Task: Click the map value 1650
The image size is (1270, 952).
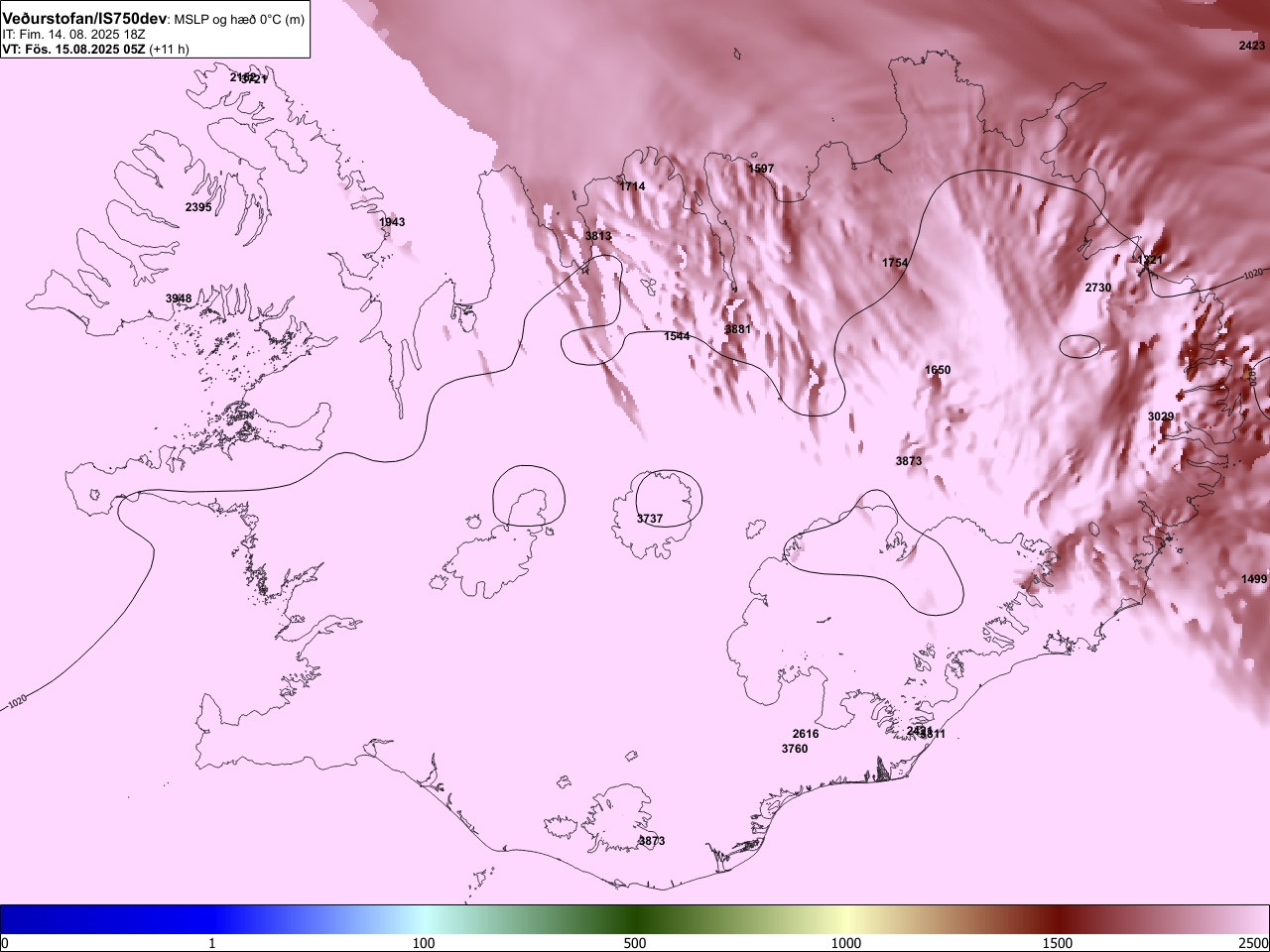Action: 938,370
